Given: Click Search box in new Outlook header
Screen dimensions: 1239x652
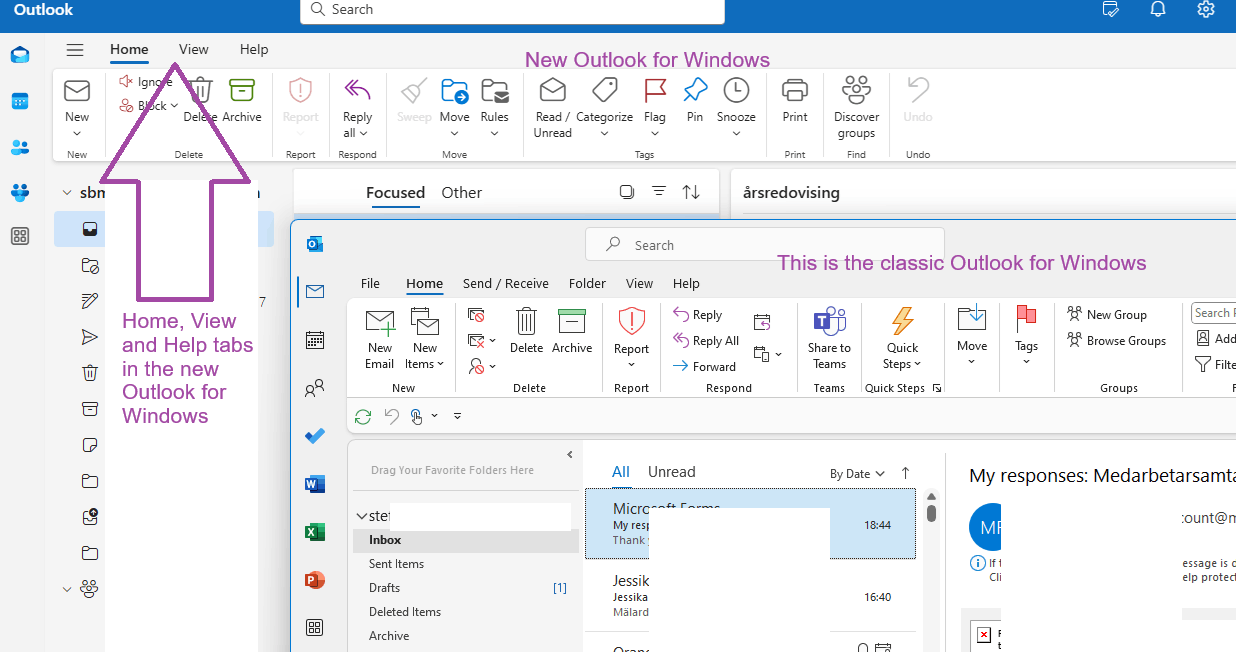Looking at the screenshot, I should (512, 10).
